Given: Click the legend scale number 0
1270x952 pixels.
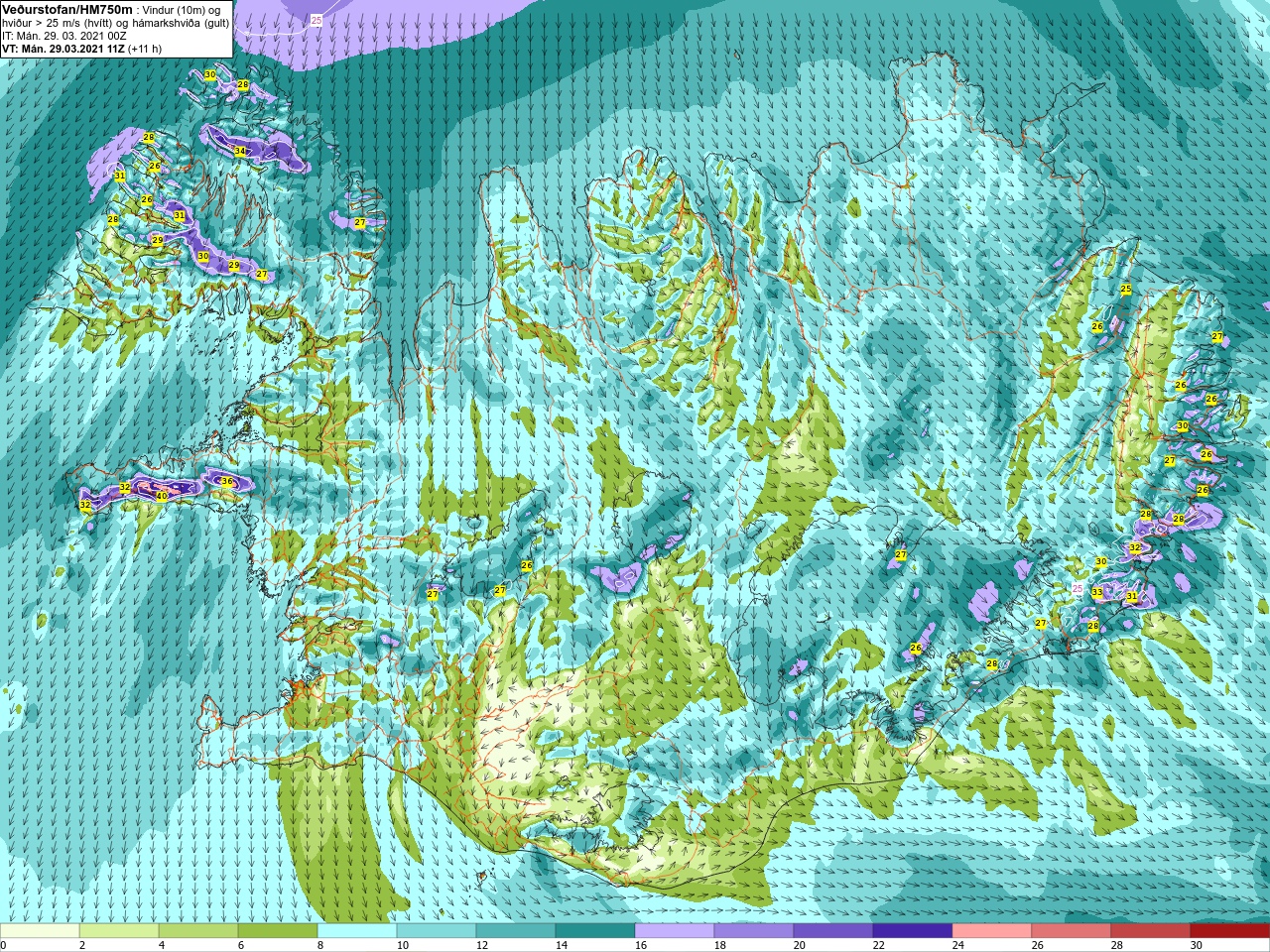Looking at the screenshot, I should click(3, 945).
